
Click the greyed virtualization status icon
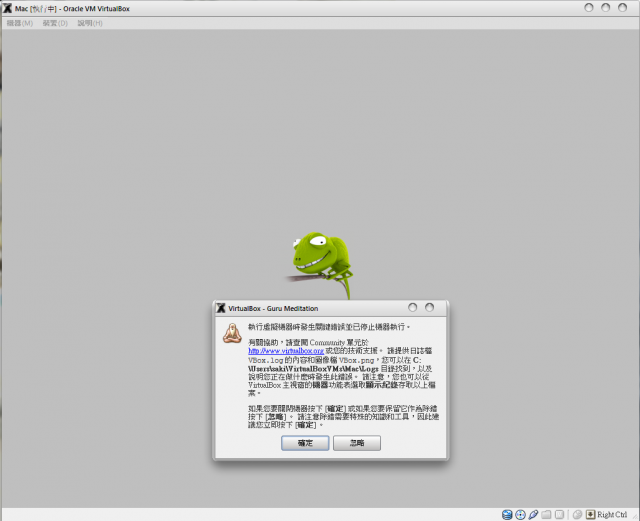click(x=560, y=514)
